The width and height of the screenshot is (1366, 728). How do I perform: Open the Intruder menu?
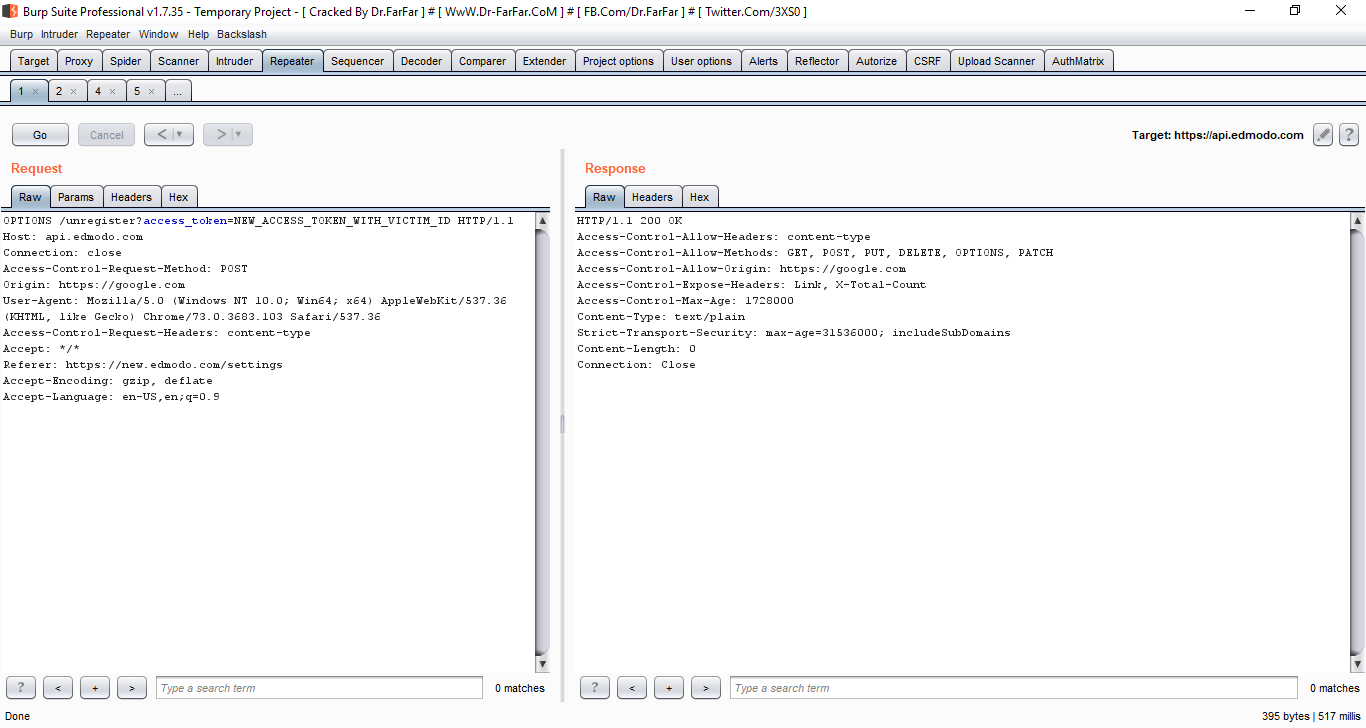click(x=59, y=34)
